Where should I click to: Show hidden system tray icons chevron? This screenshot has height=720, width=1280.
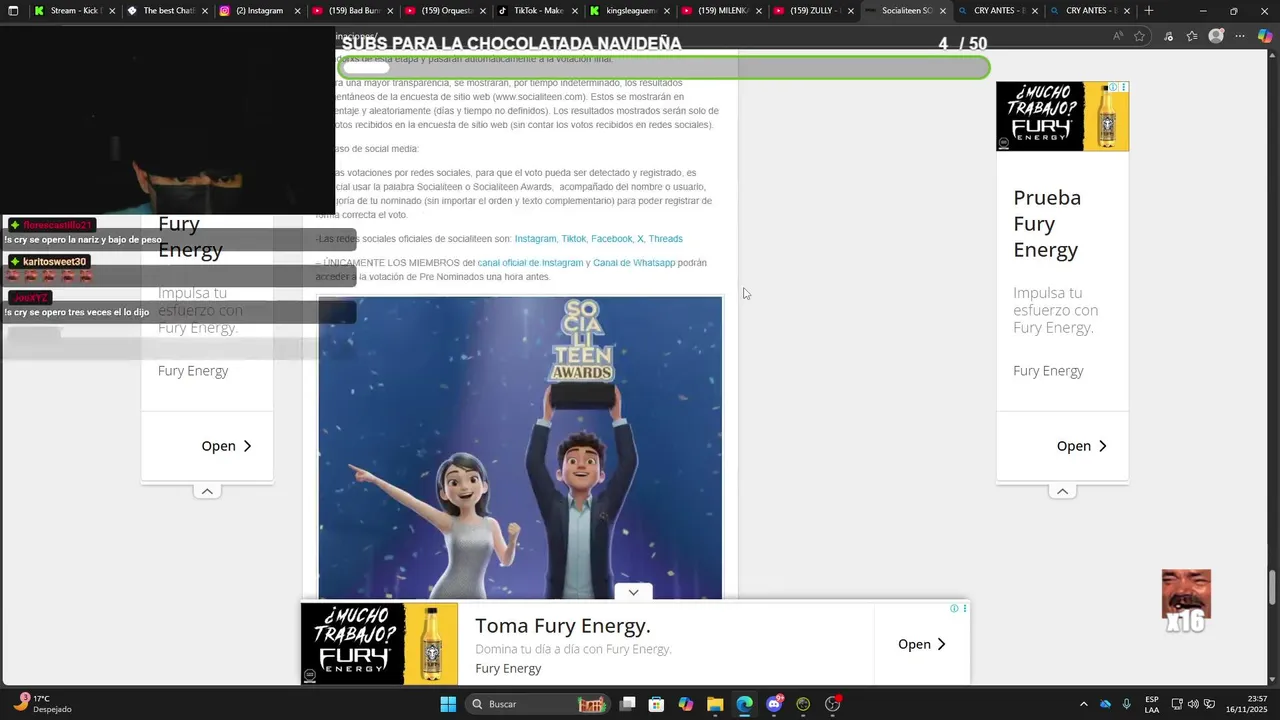pos(1083,704)
